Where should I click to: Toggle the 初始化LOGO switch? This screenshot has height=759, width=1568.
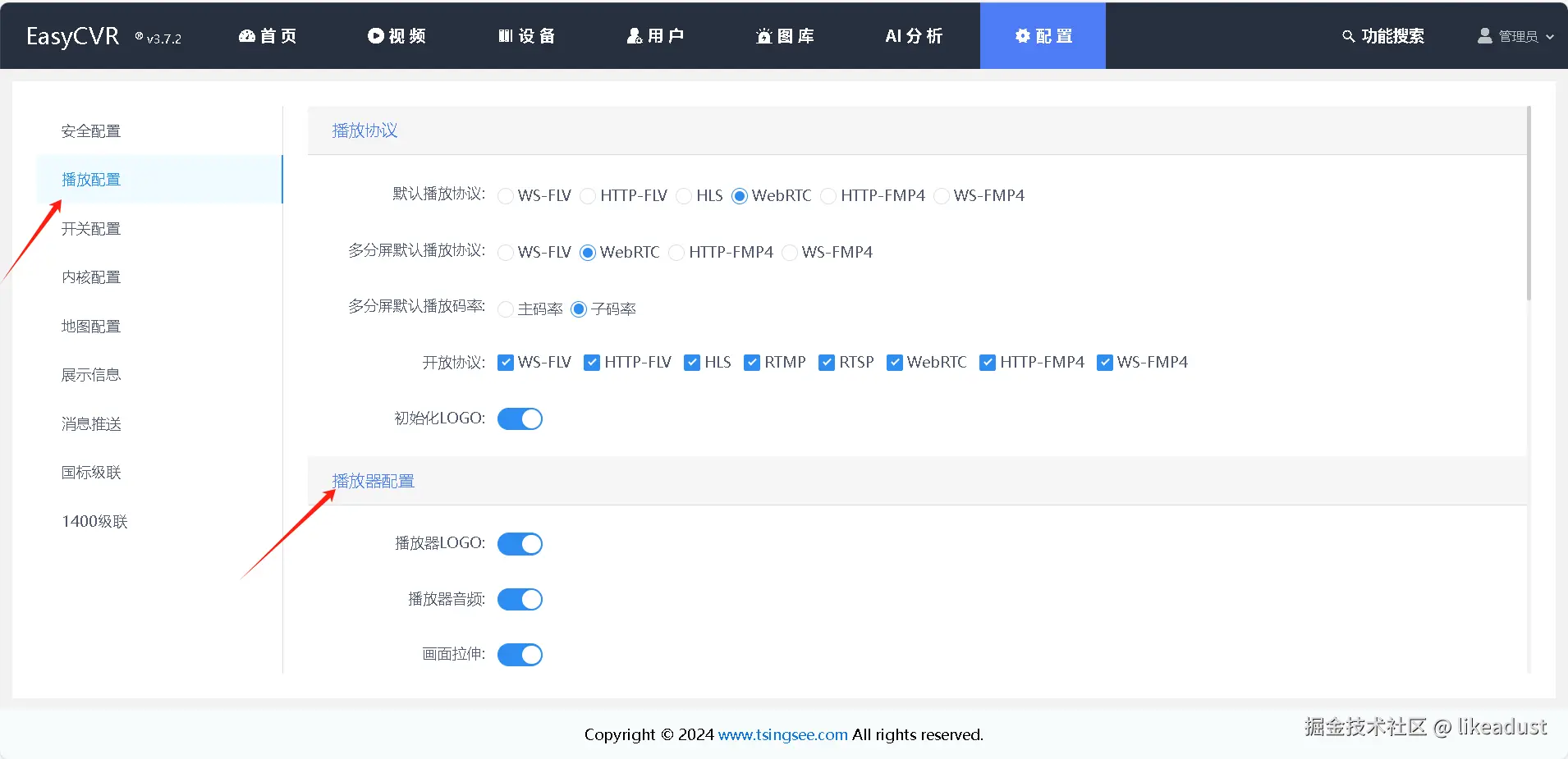[520, 418]
